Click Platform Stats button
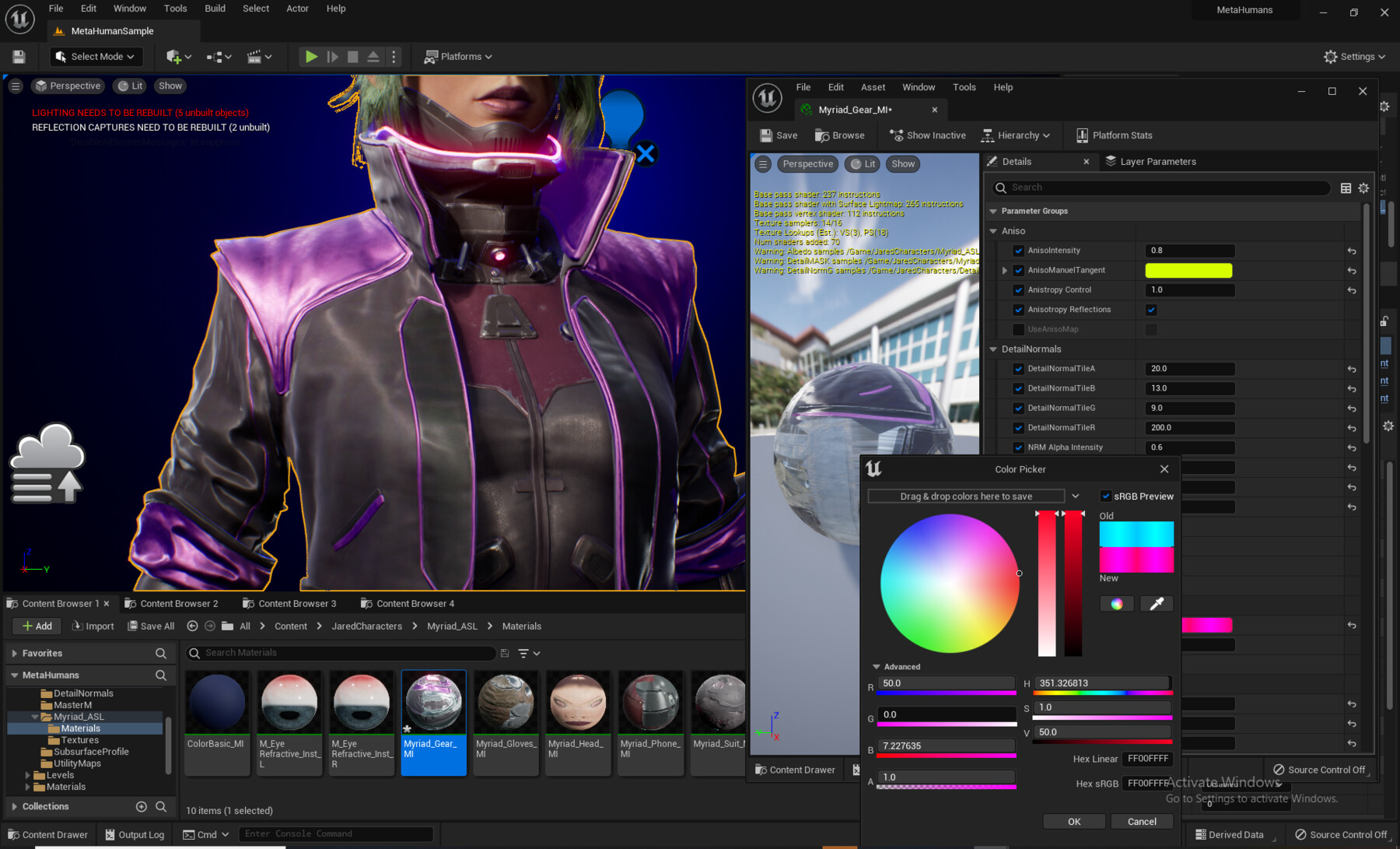 pyautogui.click(x=1114, y=135)
